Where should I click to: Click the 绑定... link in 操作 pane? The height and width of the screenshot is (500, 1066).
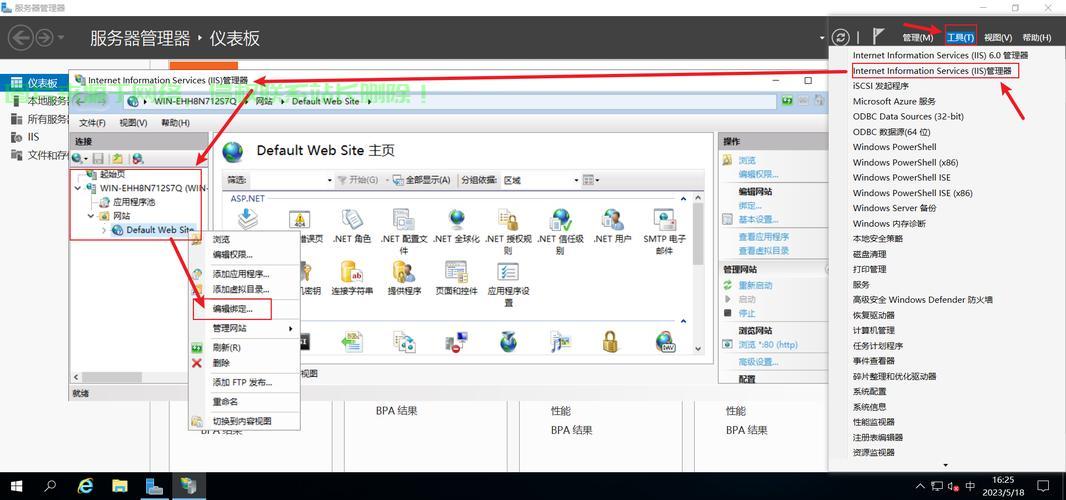(x=750, y=205)
